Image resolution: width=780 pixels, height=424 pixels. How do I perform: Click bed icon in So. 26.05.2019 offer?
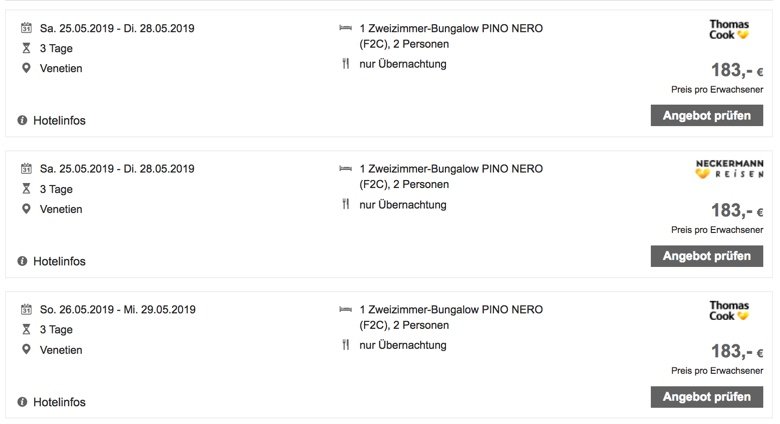click(x=345, y=310)
